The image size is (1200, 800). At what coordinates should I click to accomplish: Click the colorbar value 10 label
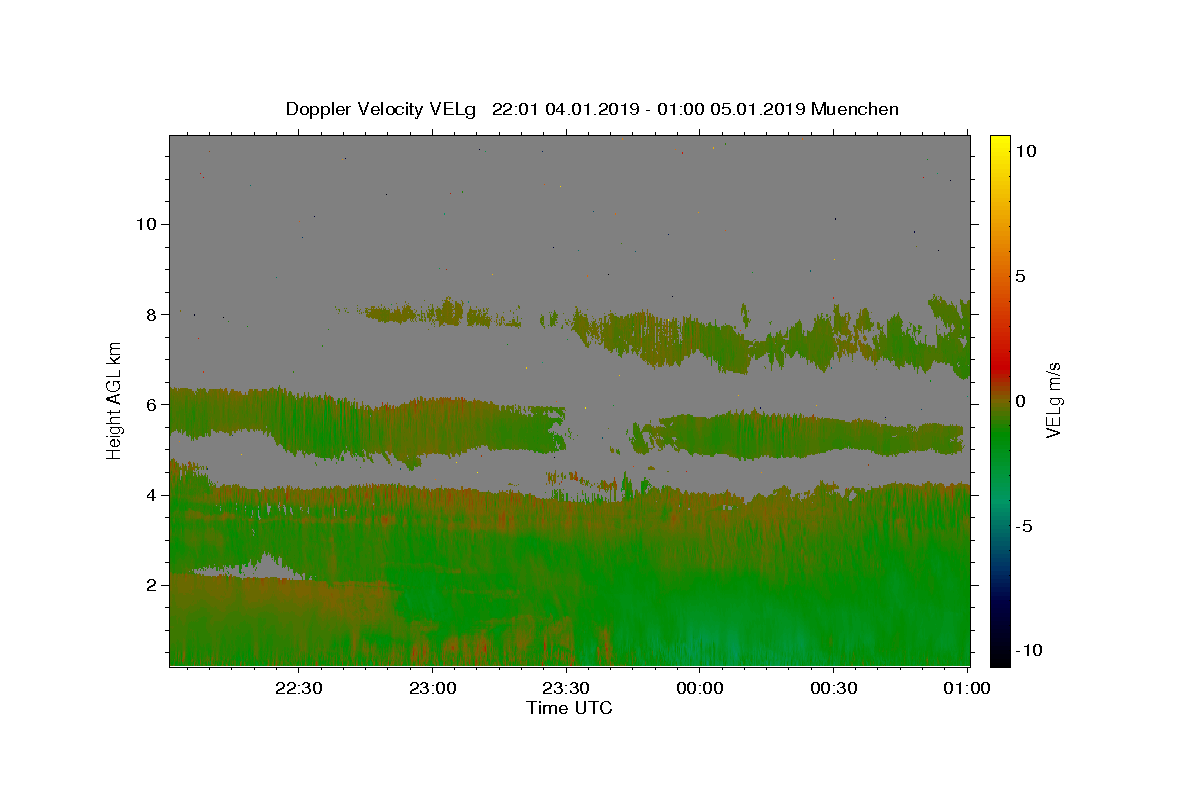click(x=1025, y=151)
